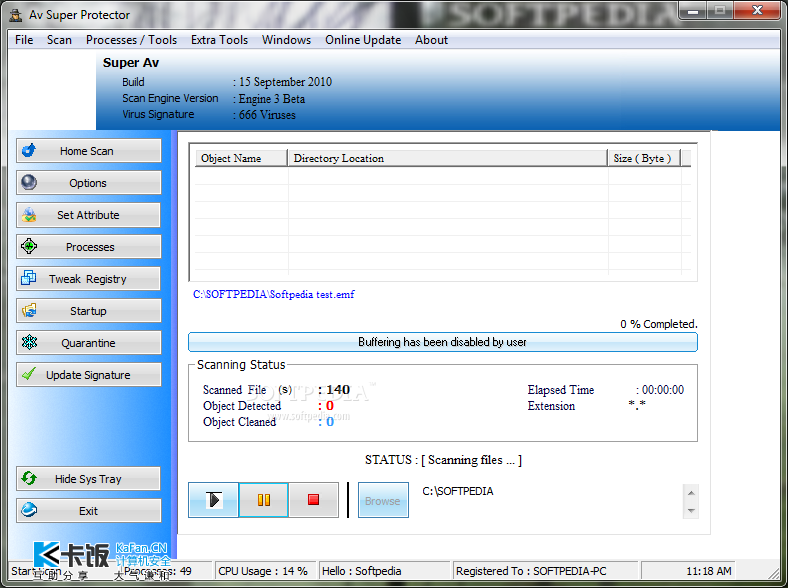Click the Update Signature checkmark icon

pos(29,374)
